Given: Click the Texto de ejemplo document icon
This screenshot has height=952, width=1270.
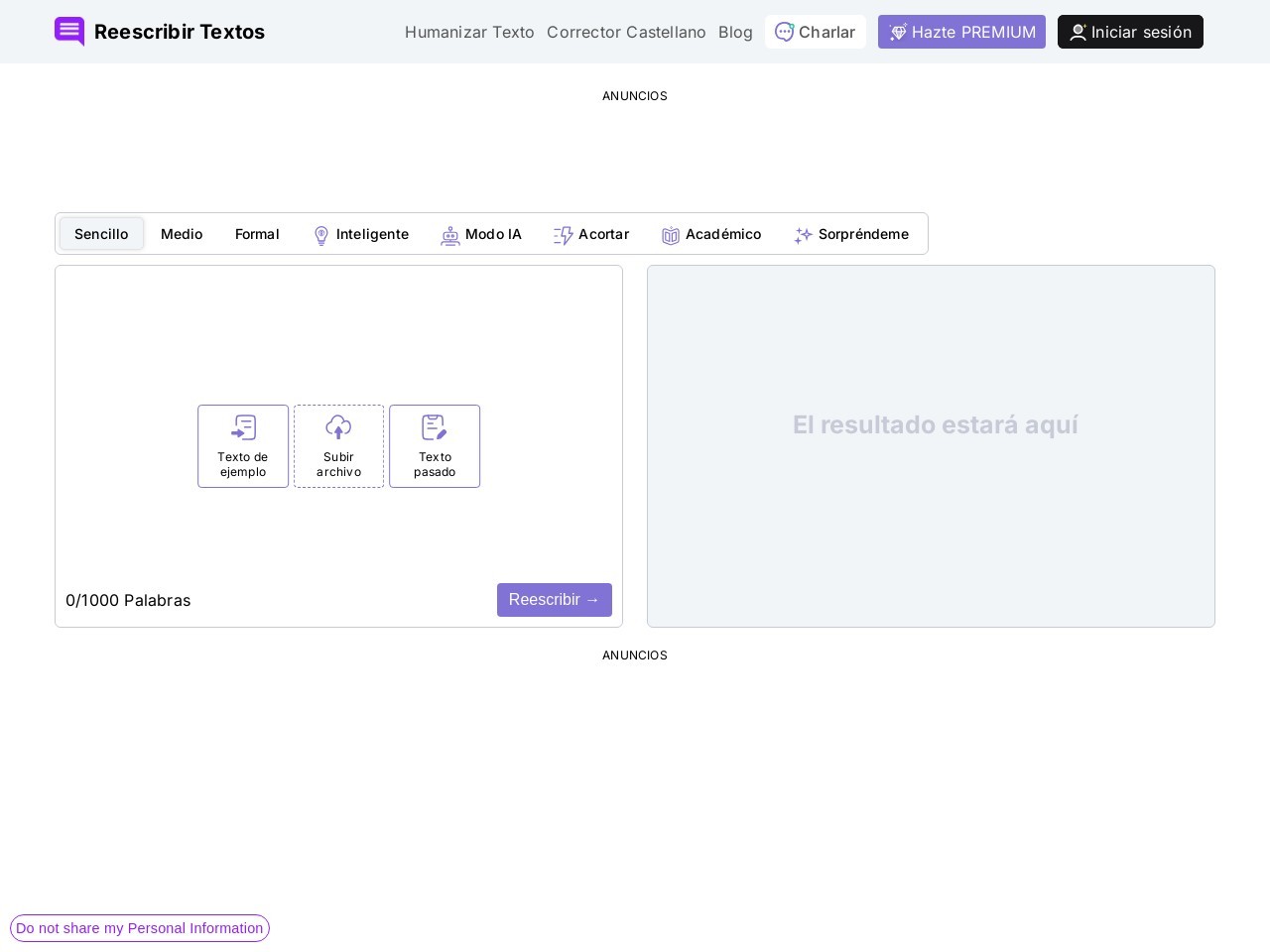Looking at the screenshot, I should (x=243, y=427).
